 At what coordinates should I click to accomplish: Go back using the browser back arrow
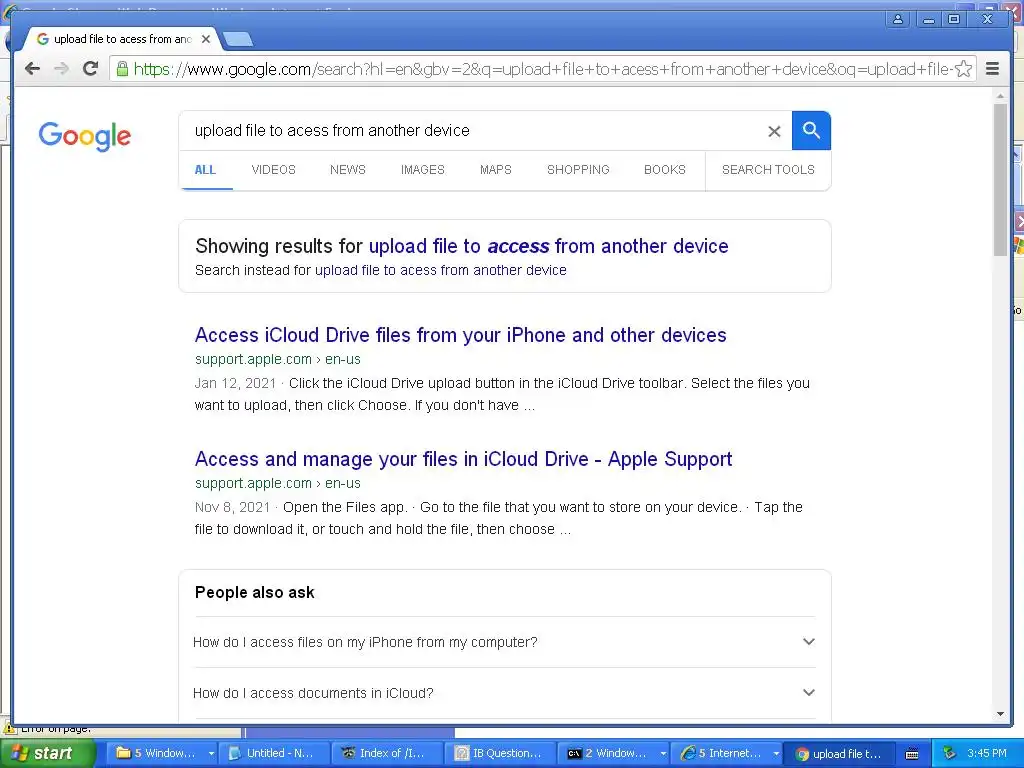click(32, 69)
